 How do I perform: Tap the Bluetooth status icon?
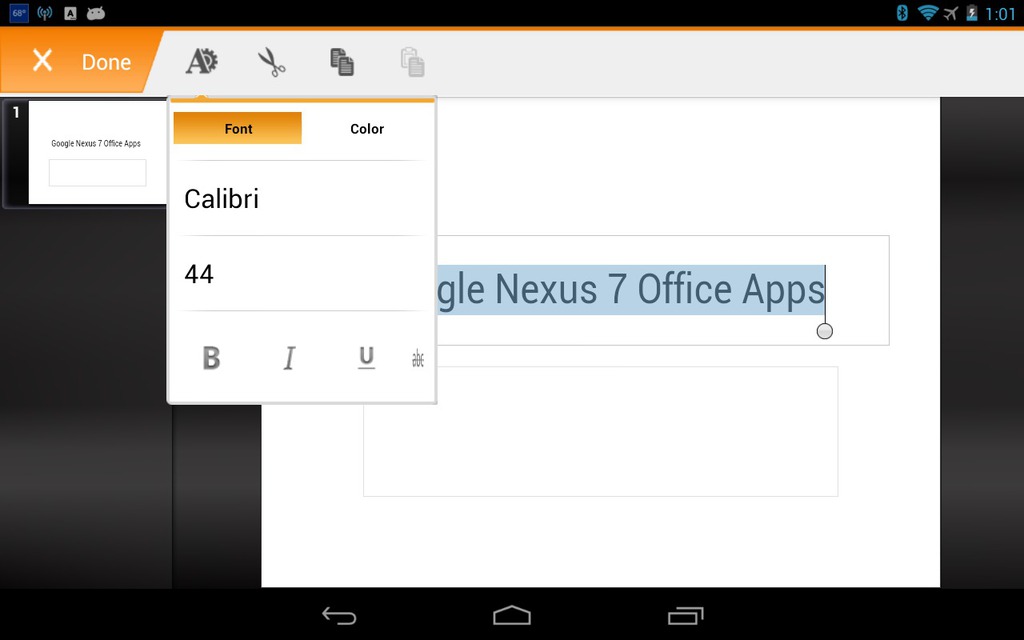tap(902, 13)
